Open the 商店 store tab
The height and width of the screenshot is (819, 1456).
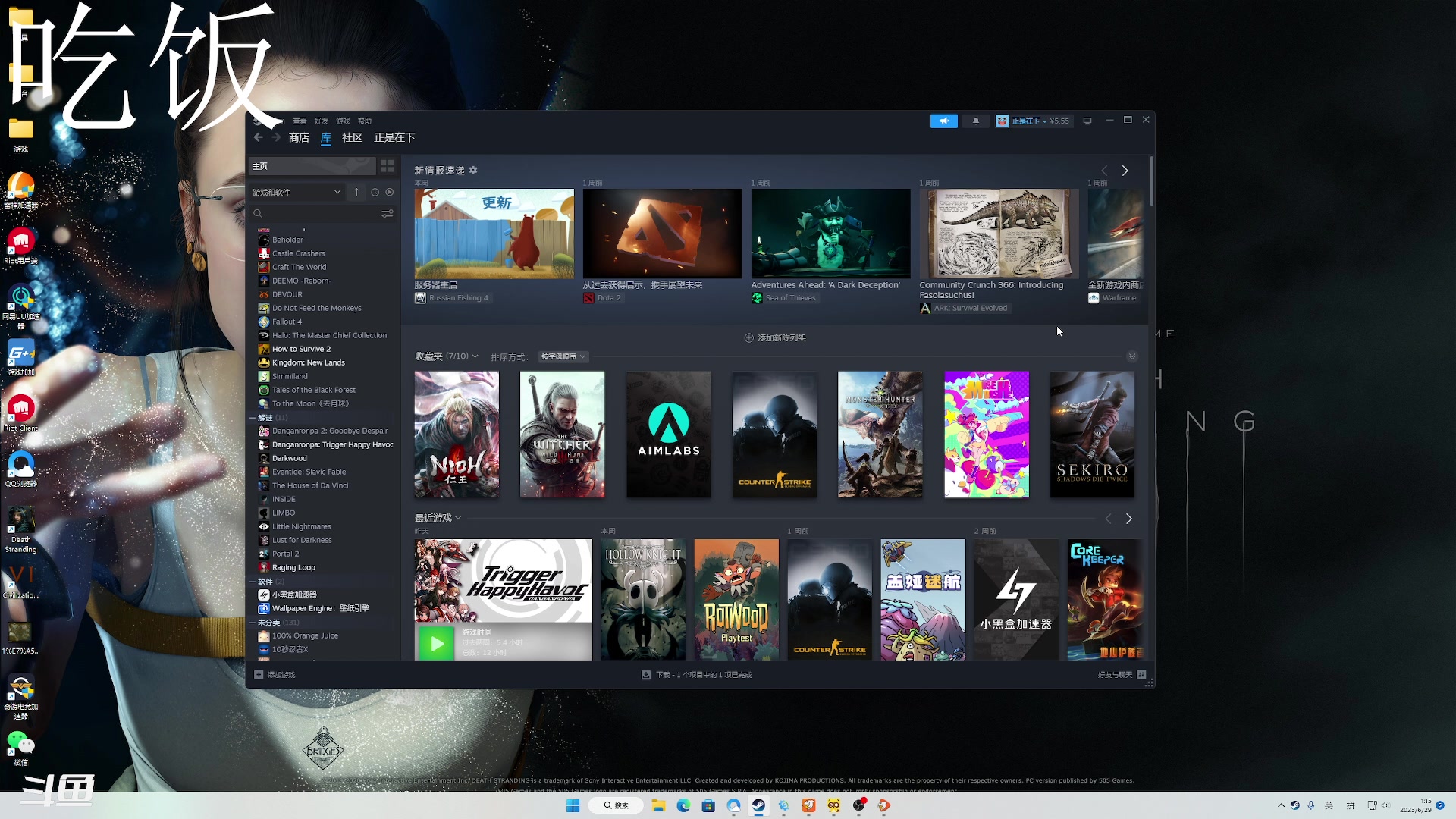(x=299, y=138)
